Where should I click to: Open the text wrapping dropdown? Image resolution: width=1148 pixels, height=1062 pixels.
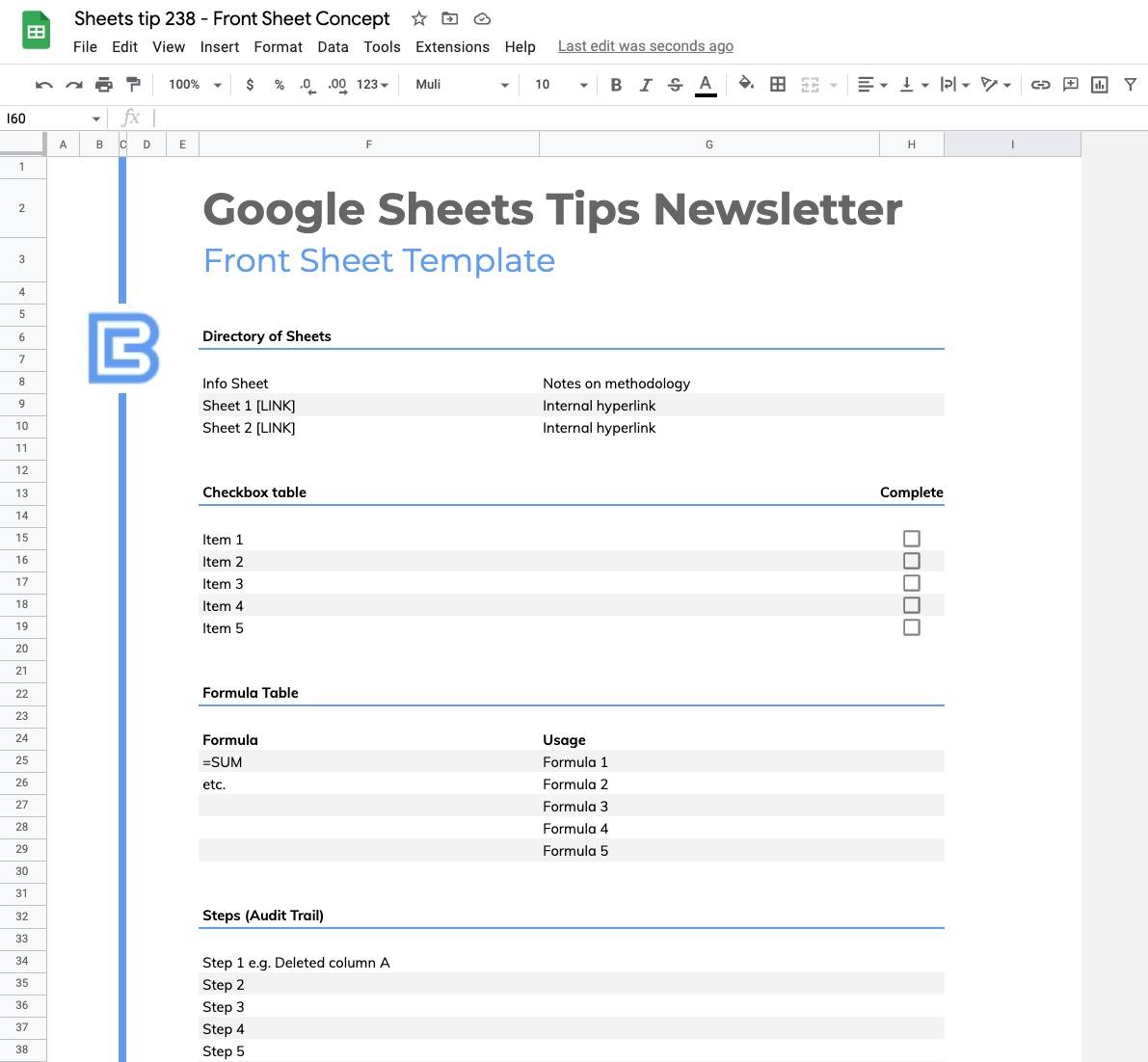pyautogui.click(x=954, y=85)
